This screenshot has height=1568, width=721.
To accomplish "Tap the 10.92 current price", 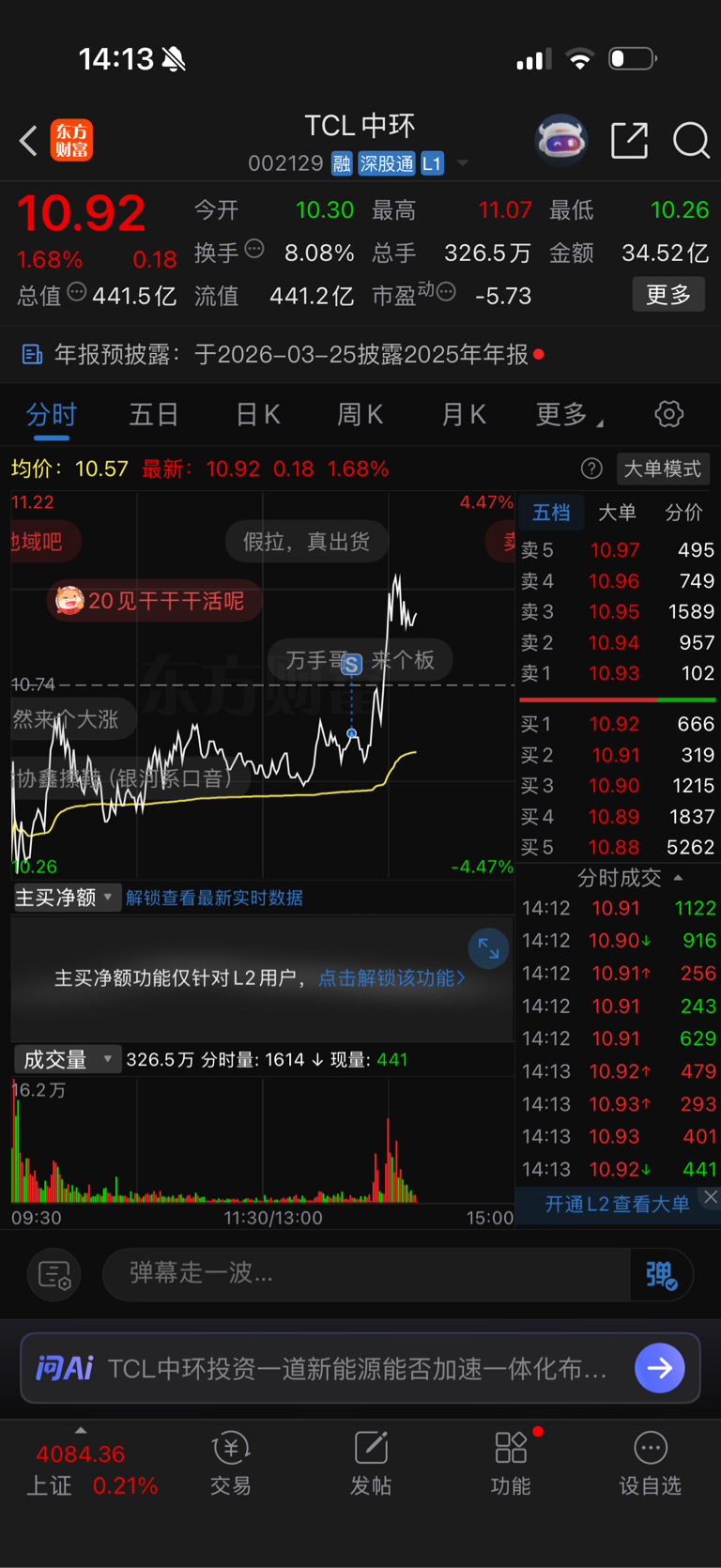I will (82, 213).
